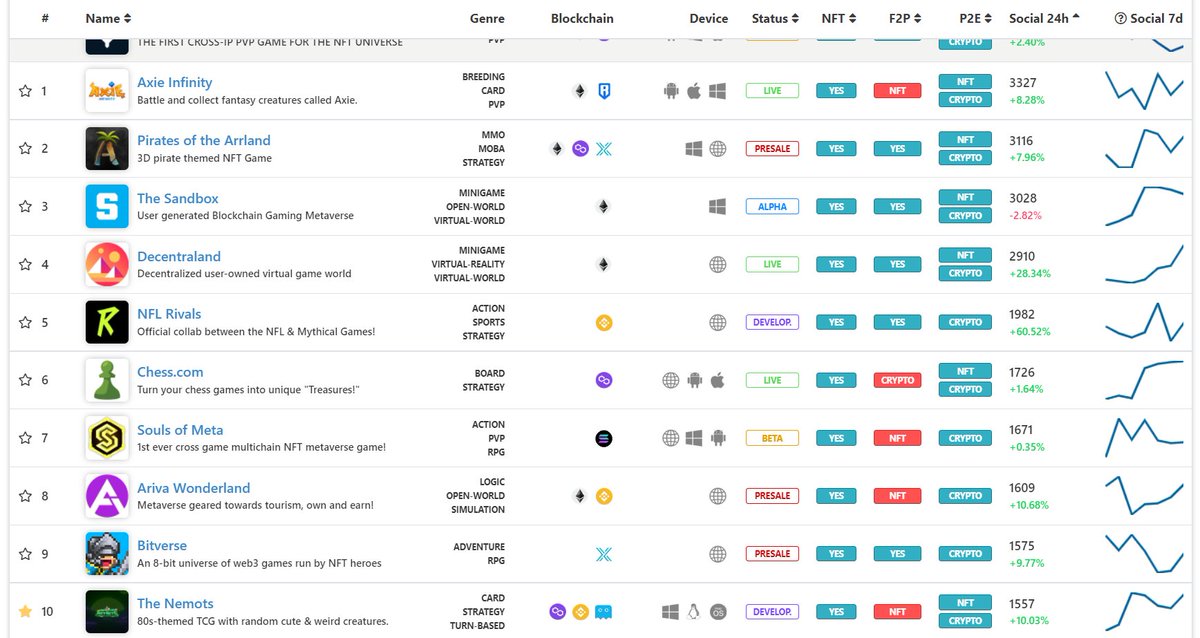Click the Ariva Wonderland purple logo

coord(107,496)
